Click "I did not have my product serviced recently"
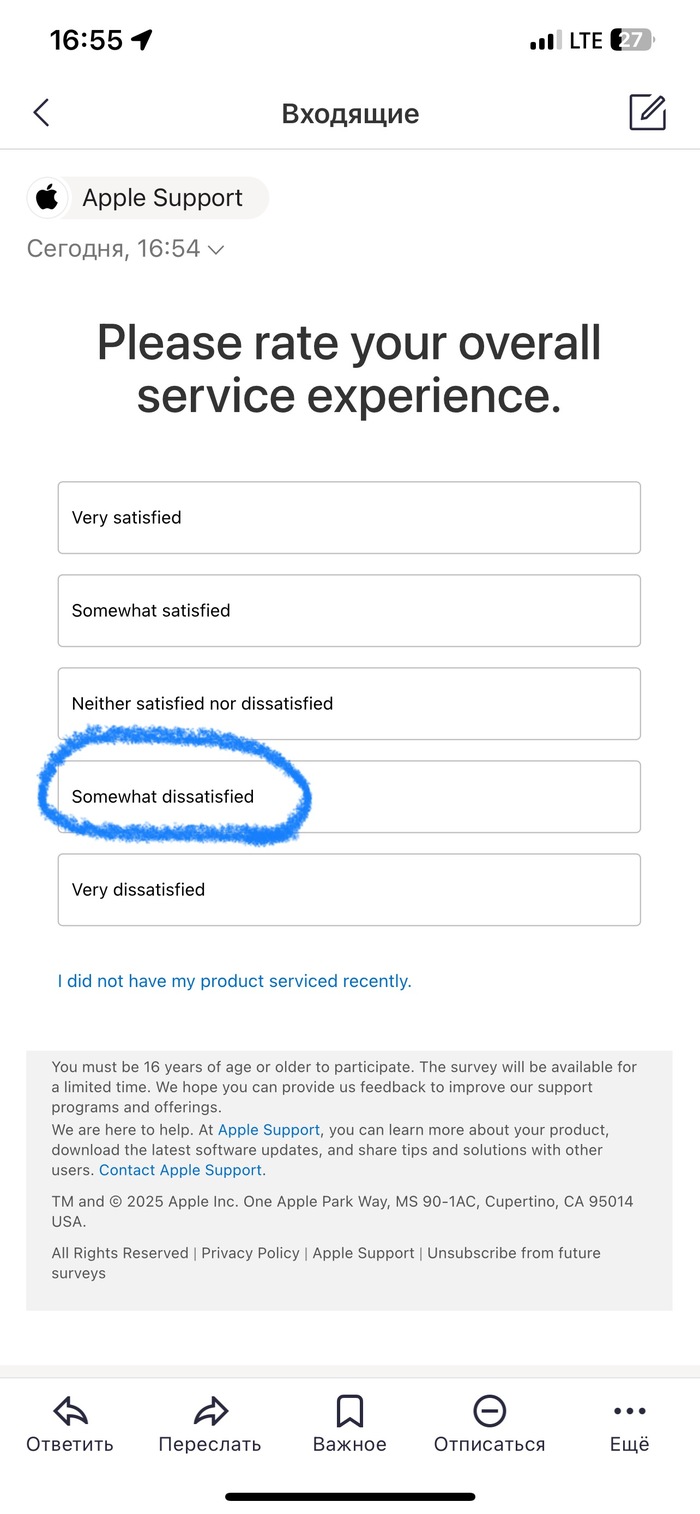The height and width of the screenshot is (1514, 700). coord(234,981)
